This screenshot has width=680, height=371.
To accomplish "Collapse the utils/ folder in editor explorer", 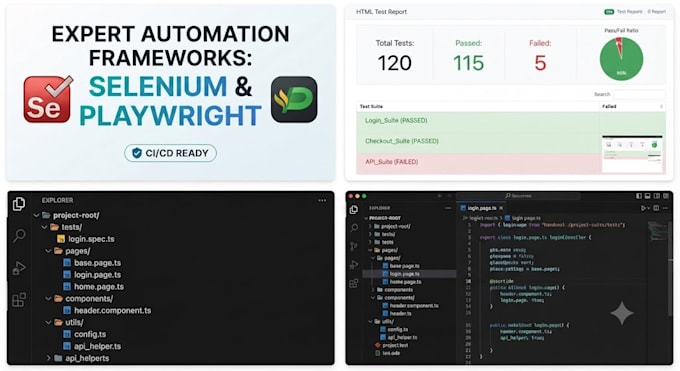I will point(370,322).
